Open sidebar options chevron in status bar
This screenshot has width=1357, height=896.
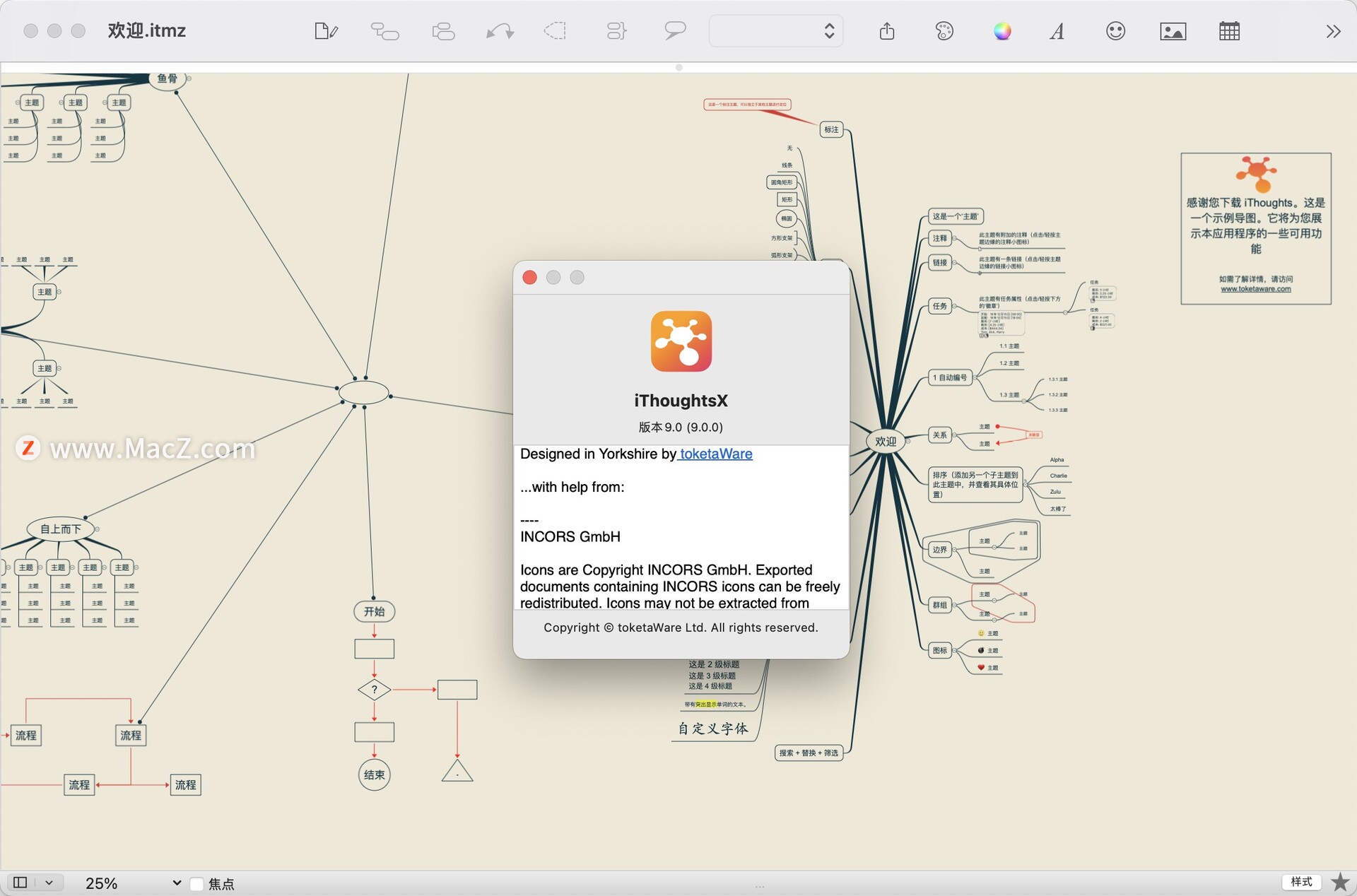pos(49,882)
